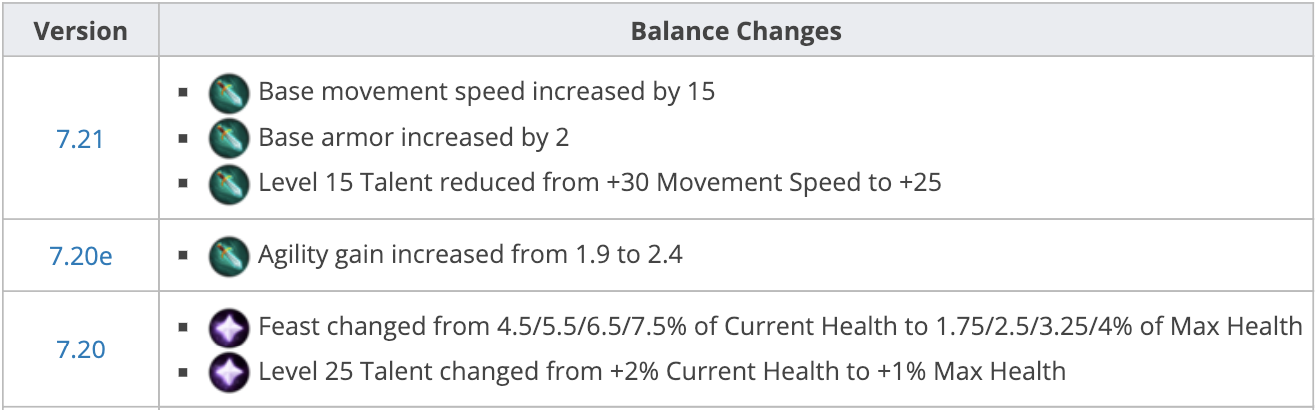Open the Feast ability icon

point(228,327)
